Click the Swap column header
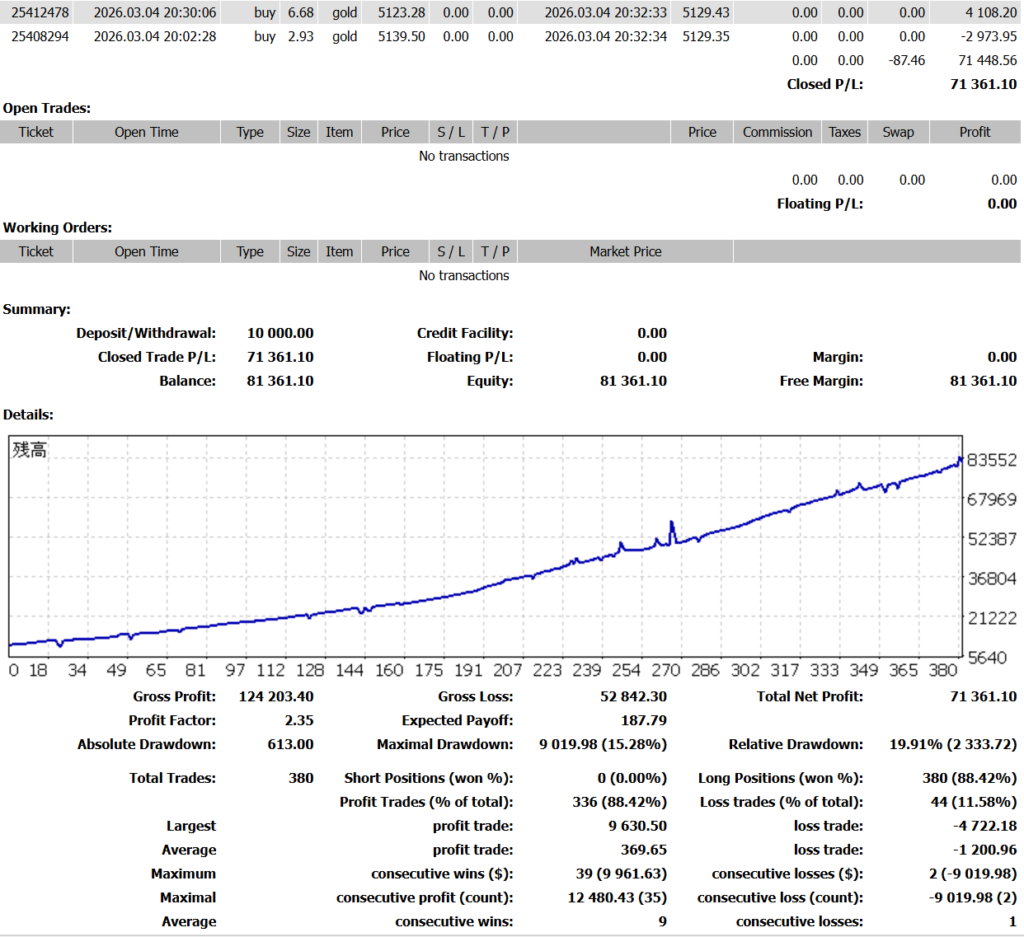Screen dimensions: 1024x937 tap(897, 131)
